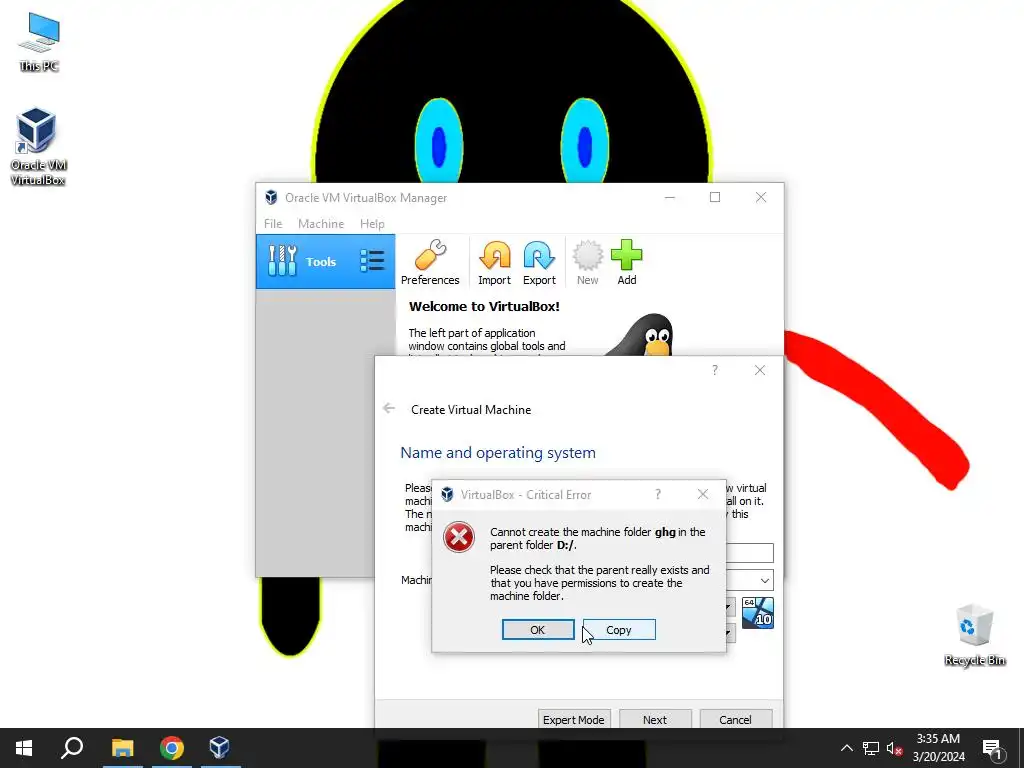This screenshot has width=1024, height=768.
Task: Open File Explorer from the taskbar
Action: click(x=122, y=748)
